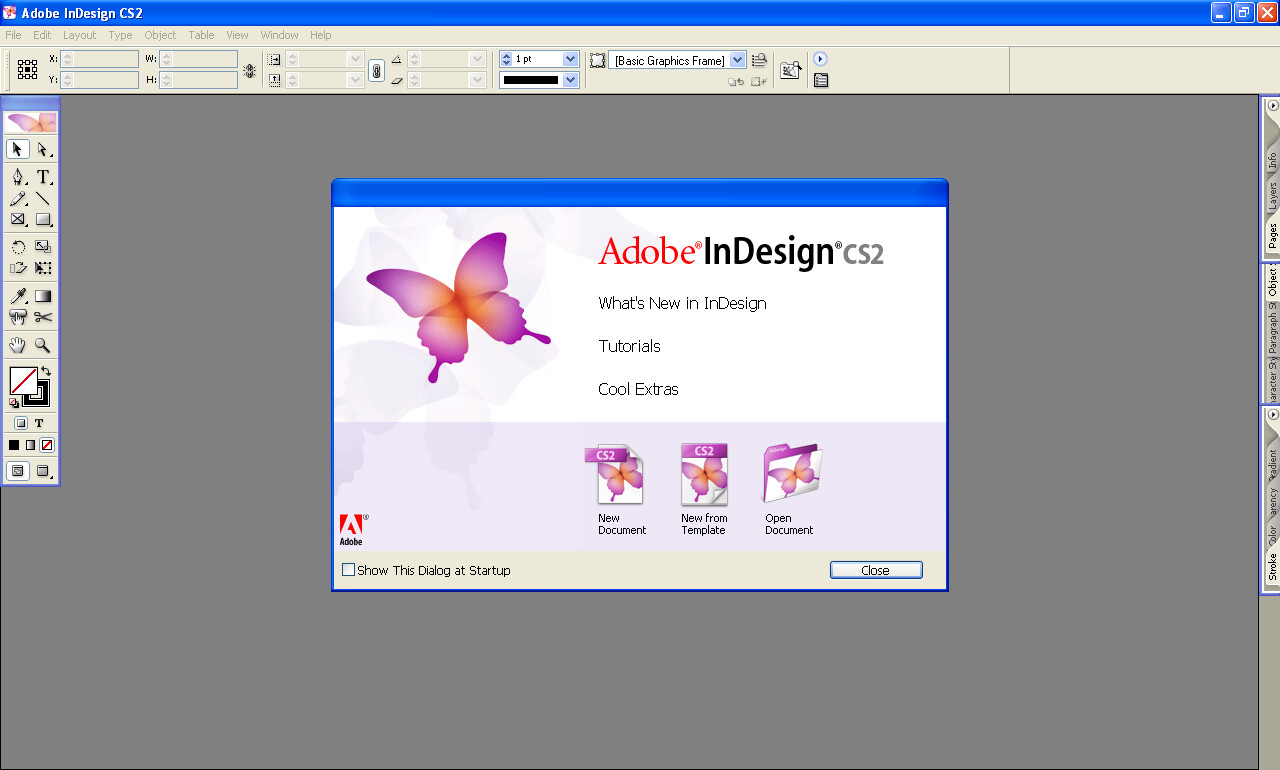Open What's New in InDesign
The image size is (1280, 770).
(x=682, y=303)
